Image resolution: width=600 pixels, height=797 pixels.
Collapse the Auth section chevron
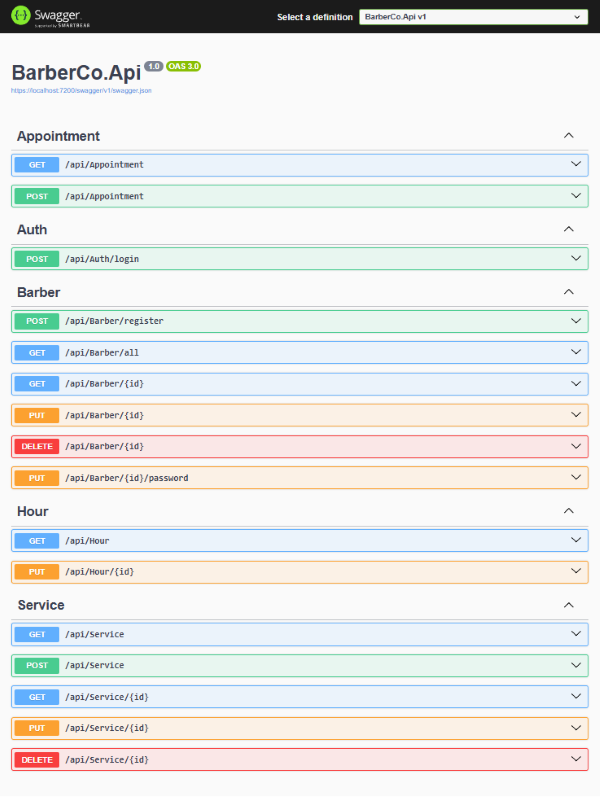click(568, 229)
